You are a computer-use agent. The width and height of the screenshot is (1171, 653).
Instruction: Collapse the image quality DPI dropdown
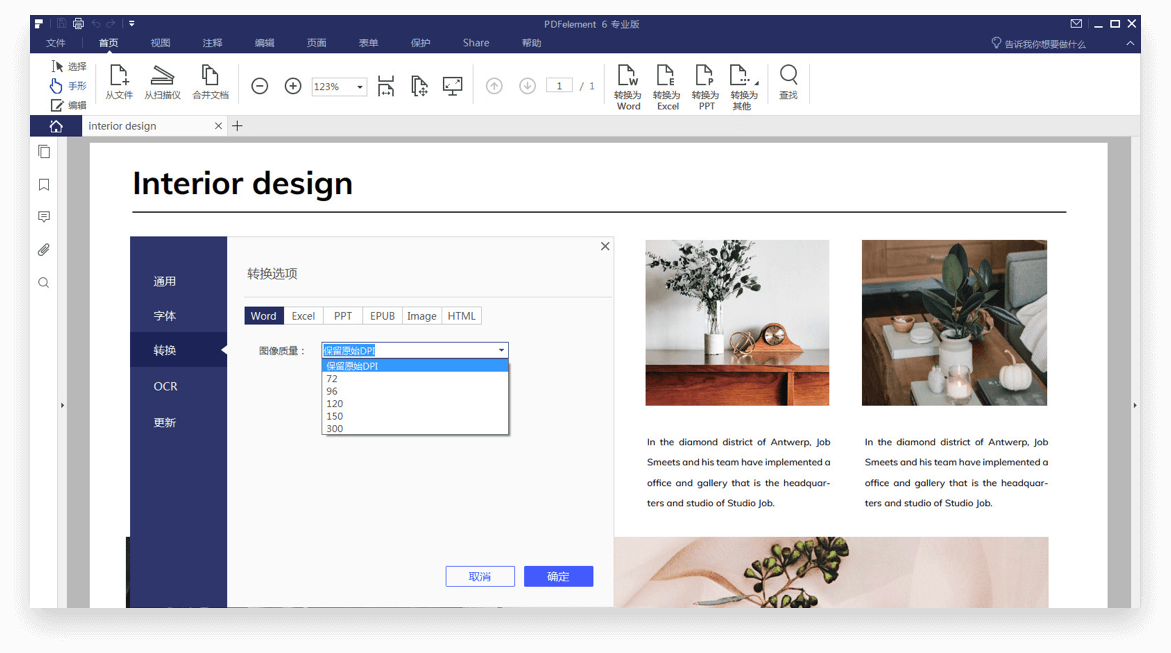click(501, 350)
